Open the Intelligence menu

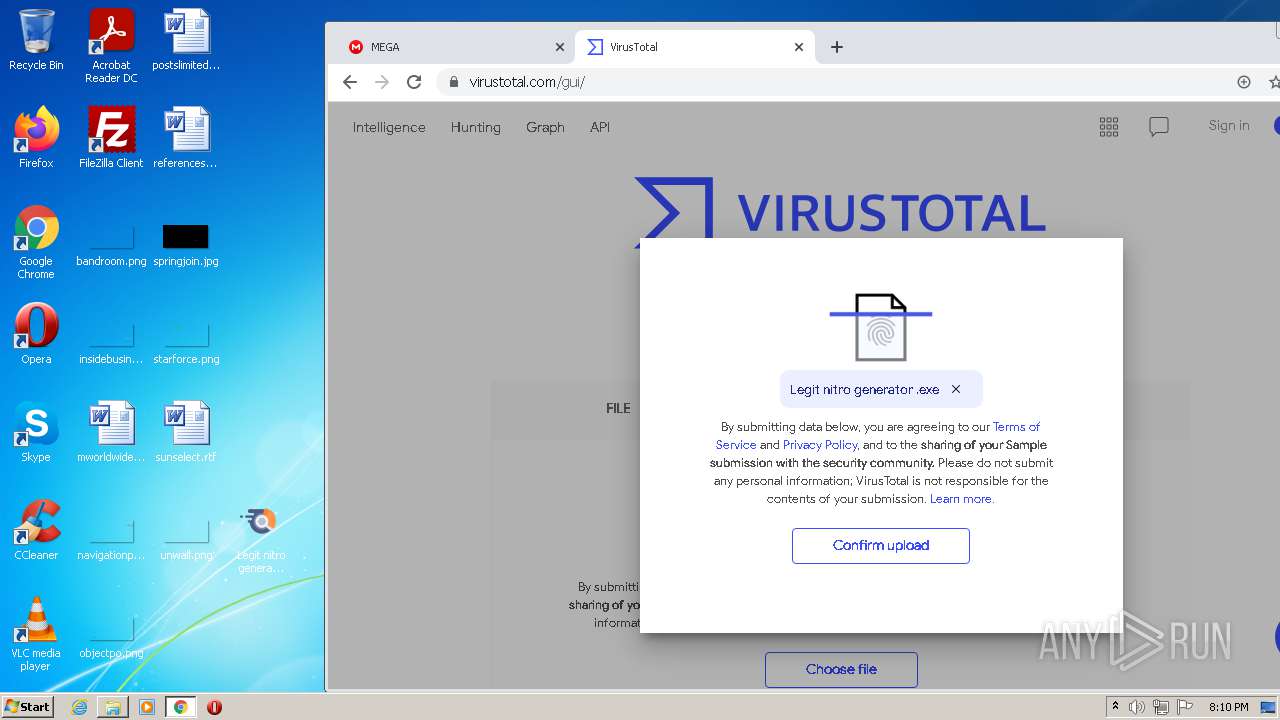click(389, 127)
